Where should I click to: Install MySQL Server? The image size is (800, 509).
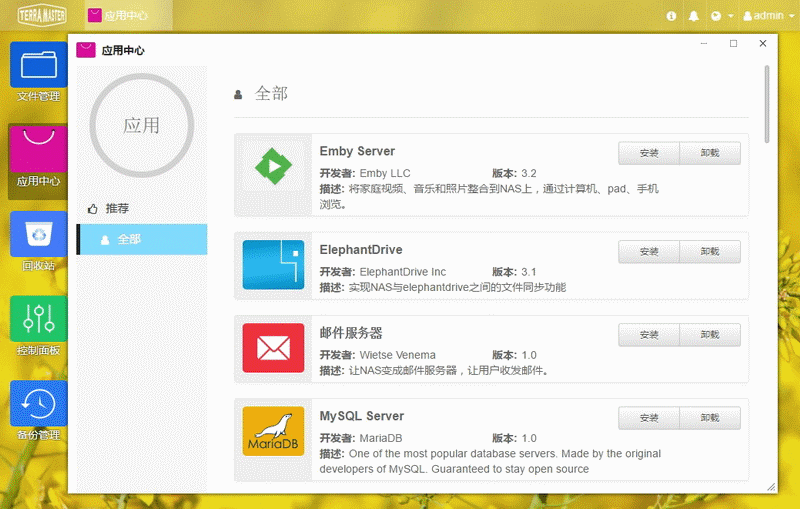point(649,418)
